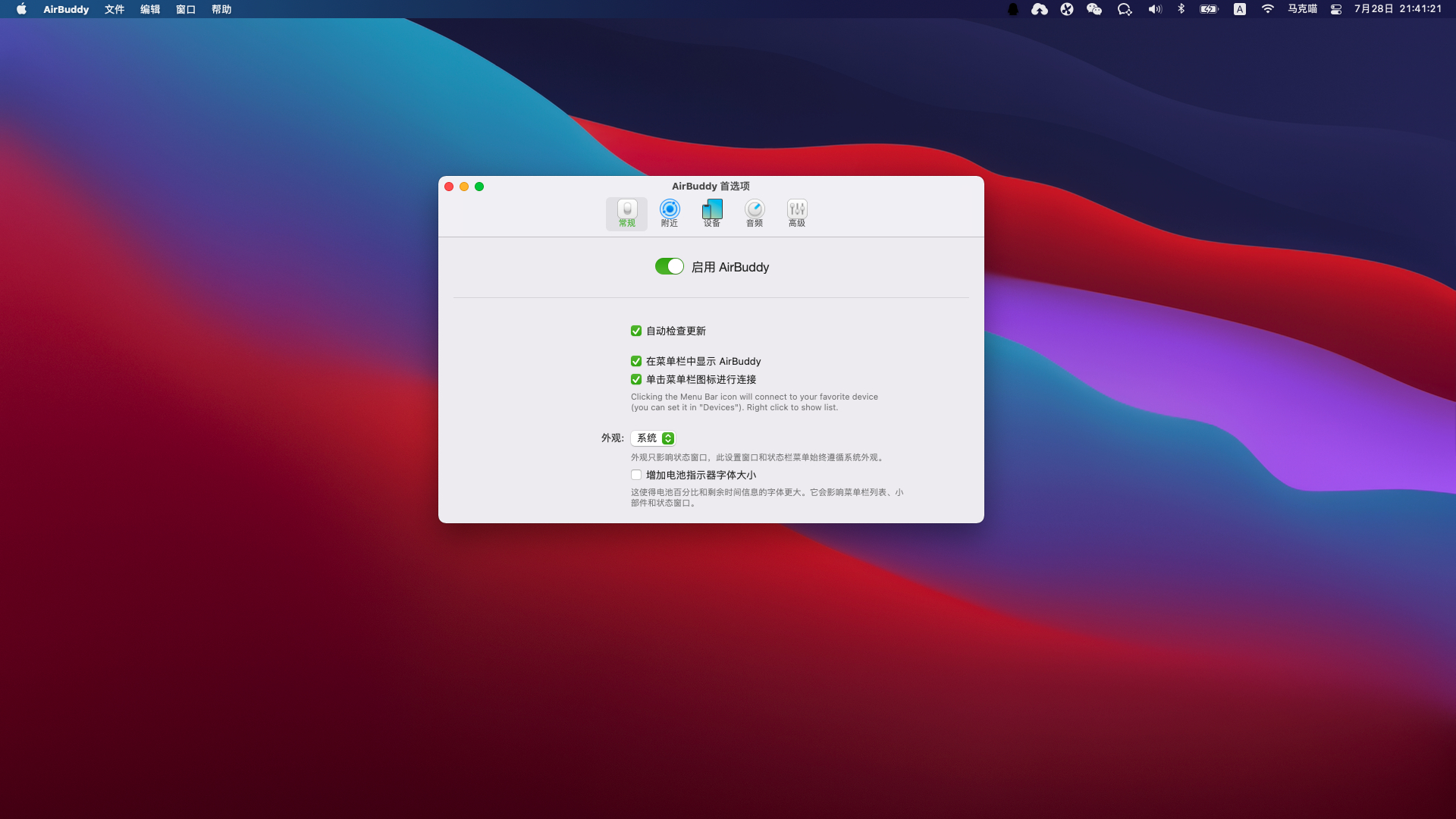
Task: Enable 增加电池指示器字体大小 checkbox
Action: click(x=636, y=475)
